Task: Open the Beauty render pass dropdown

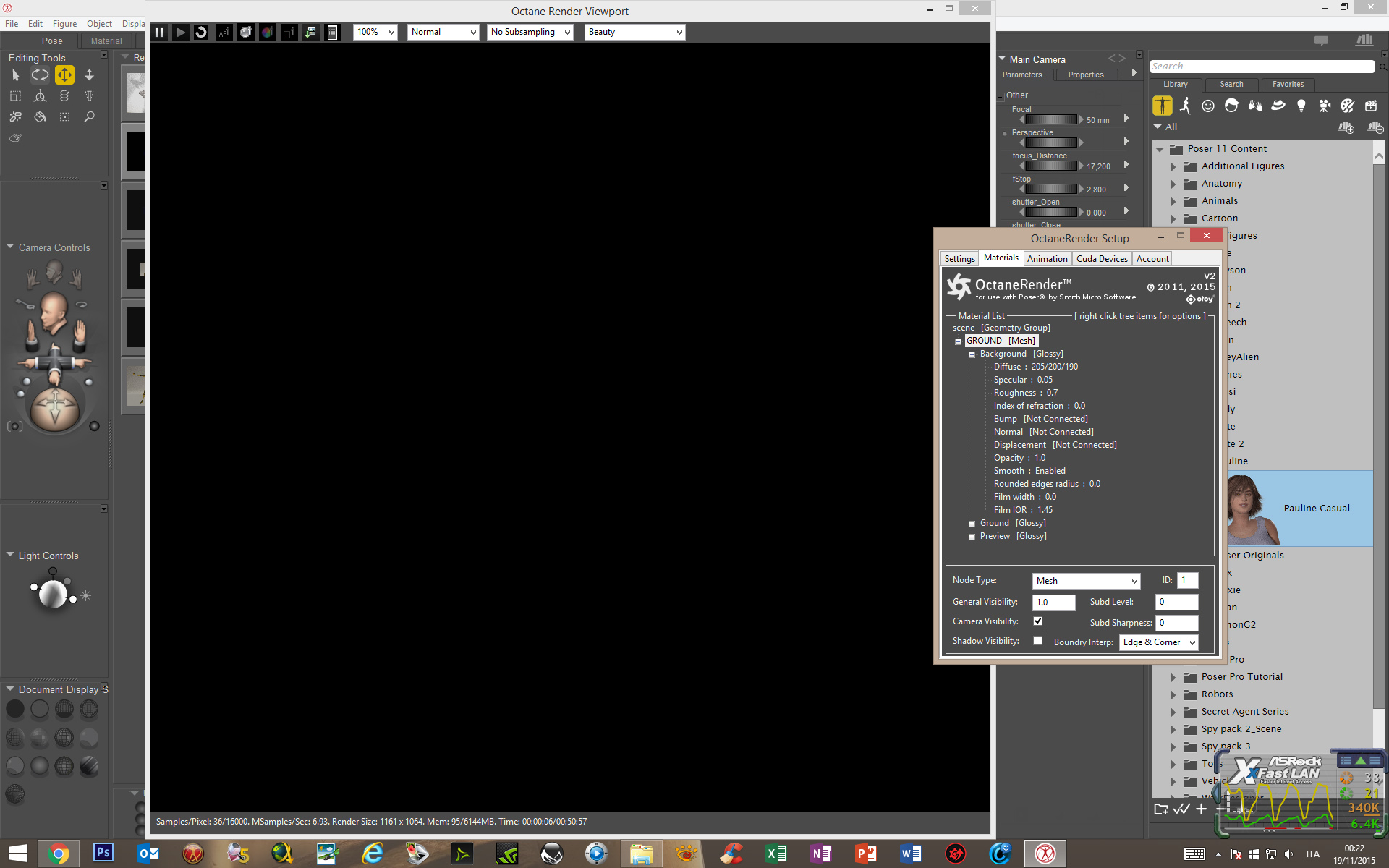Action: click(x=634, y=33)
